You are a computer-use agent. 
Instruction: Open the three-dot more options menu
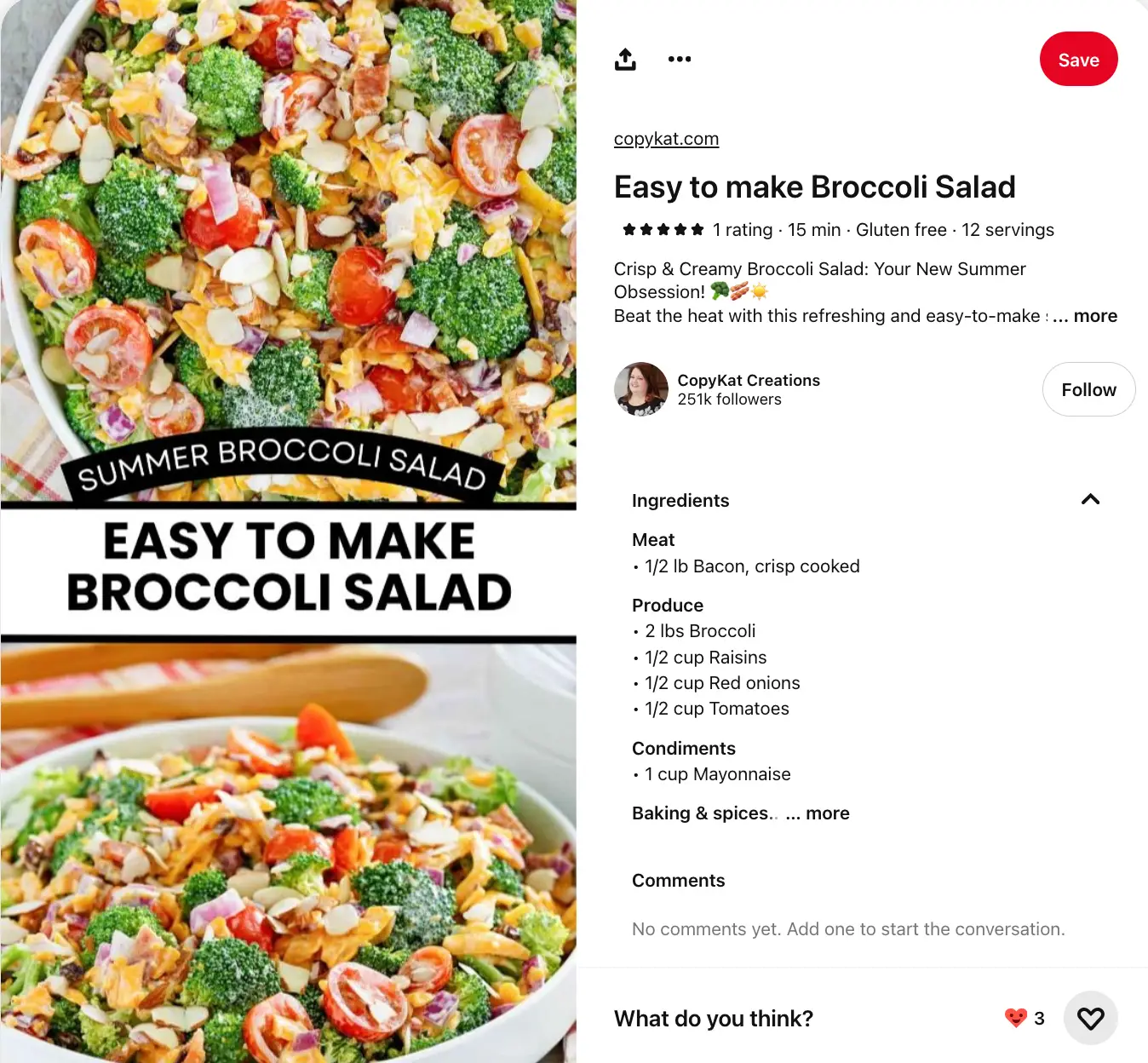680,59
